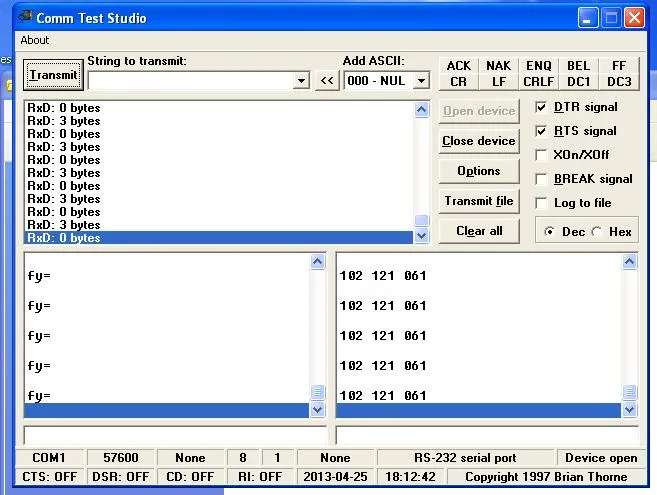Insert the CRLF control characters
The image size is (657, 495).
click(538, 82)
